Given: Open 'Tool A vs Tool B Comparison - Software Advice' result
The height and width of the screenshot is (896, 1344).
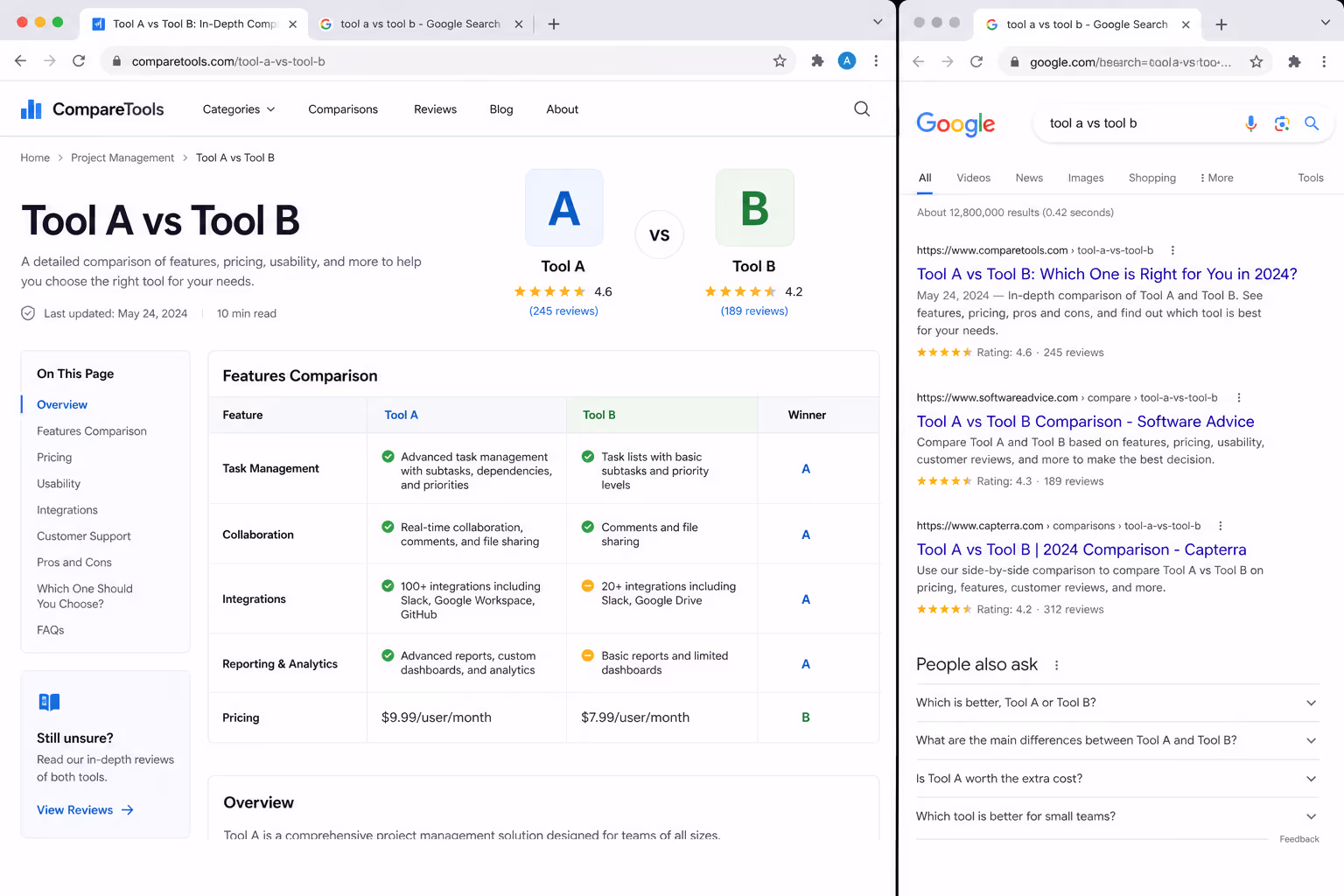Looking at the screenshot, I should 1085,422.
